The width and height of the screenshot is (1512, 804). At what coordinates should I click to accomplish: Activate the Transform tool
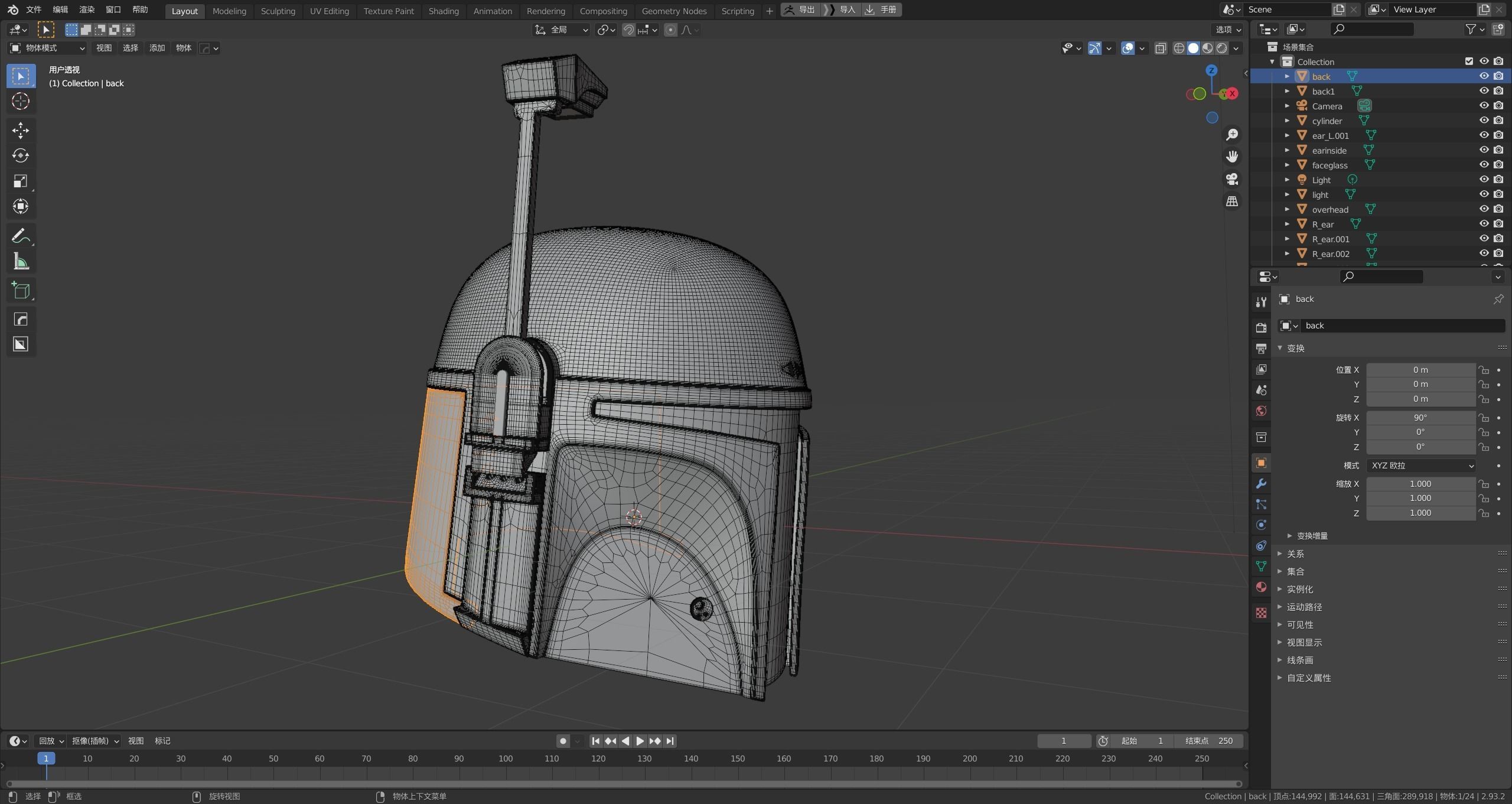(21, 207)
